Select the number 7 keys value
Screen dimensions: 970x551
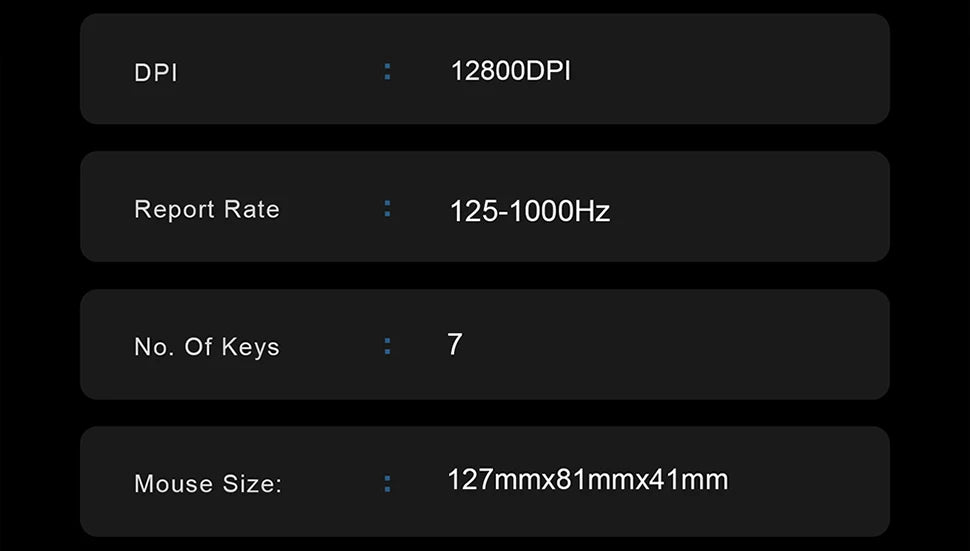455,345
